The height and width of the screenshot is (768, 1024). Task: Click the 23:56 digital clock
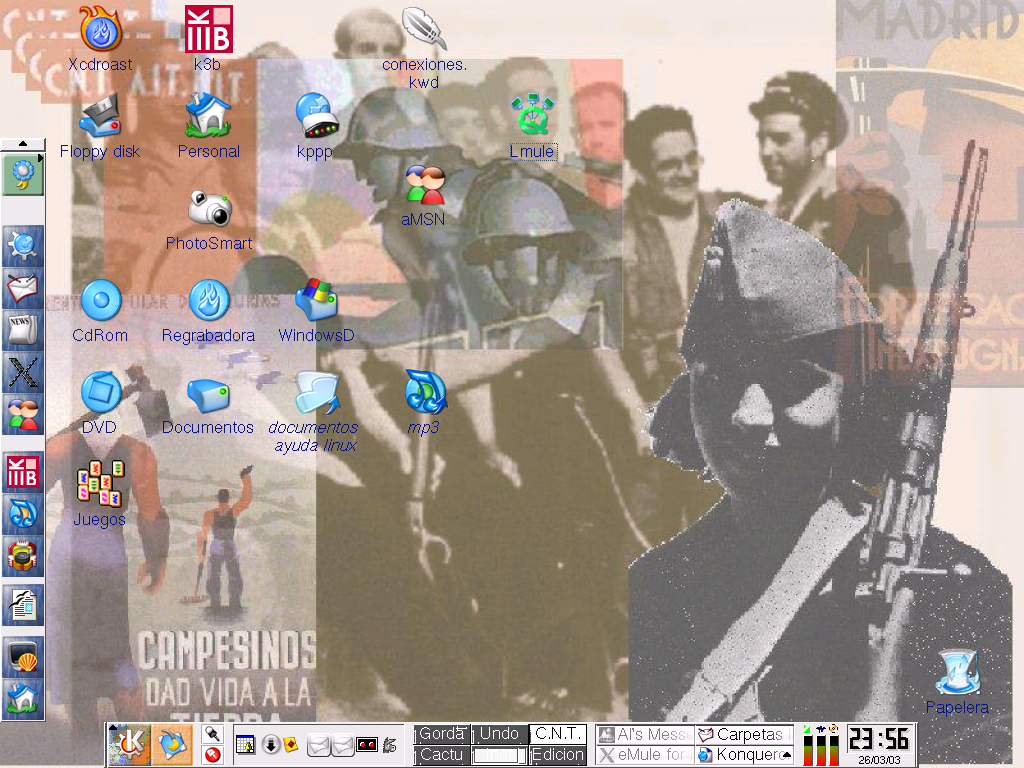[879, 739]
